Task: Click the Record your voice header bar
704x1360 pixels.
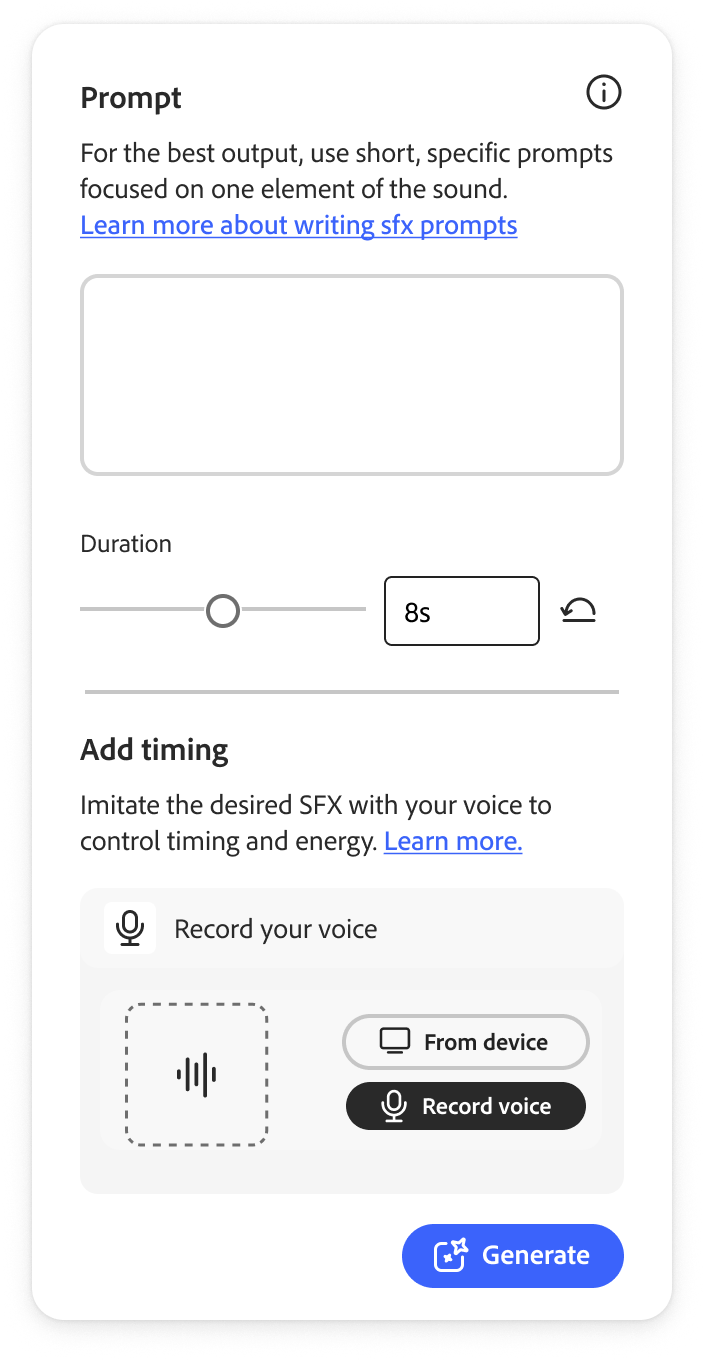Action: pos(351,928)
